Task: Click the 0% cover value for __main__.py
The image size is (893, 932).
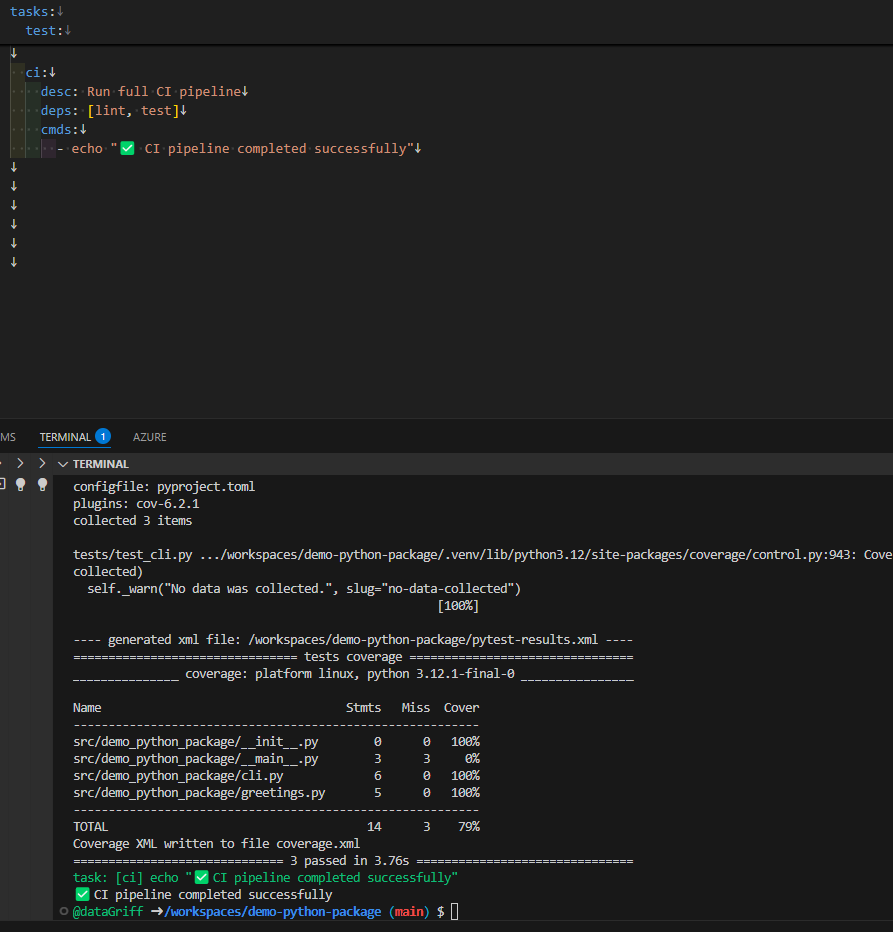Action: coord(472,759)
